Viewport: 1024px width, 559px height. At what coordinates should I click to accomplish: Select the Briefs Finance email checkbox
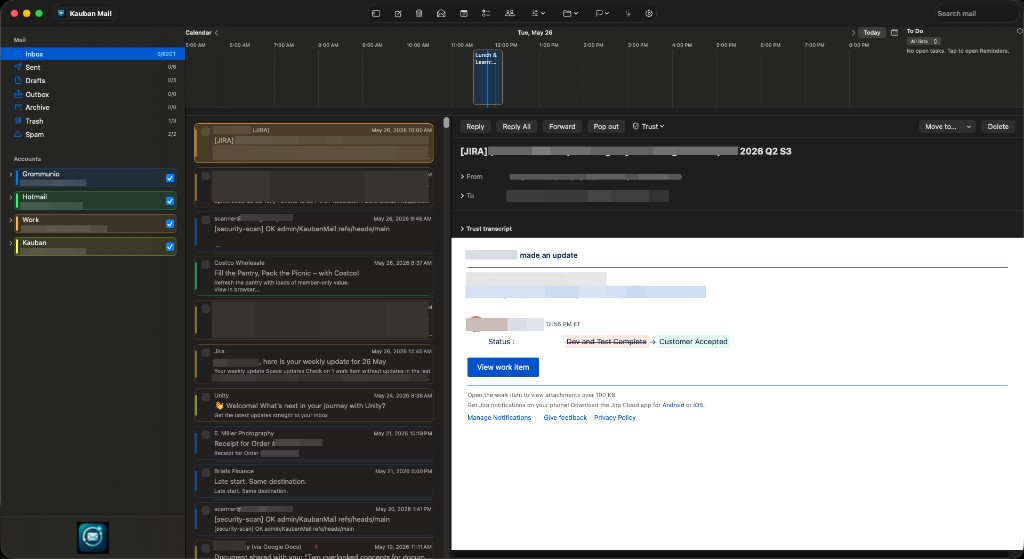(205, 472)
